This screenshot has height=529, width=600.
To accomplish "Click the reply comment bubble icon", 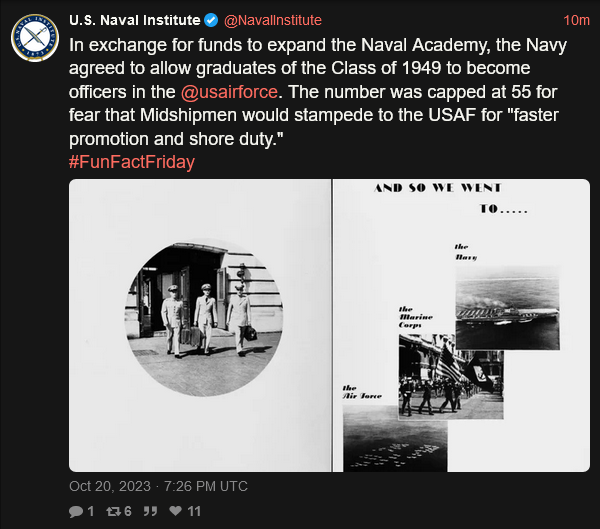I will 75,511.
